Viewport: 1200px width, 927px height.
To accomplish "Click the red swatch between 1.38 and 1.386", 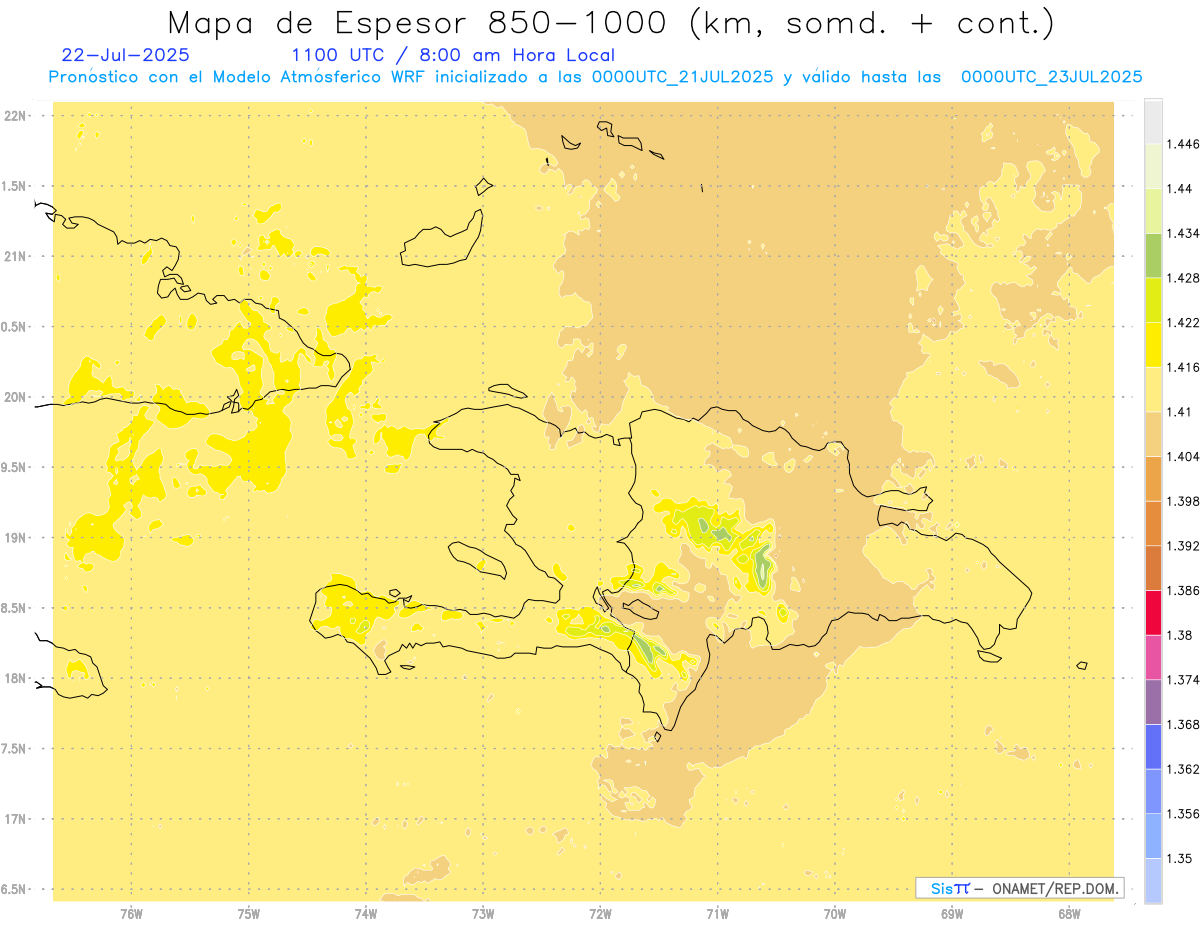I will point(1154,612).
